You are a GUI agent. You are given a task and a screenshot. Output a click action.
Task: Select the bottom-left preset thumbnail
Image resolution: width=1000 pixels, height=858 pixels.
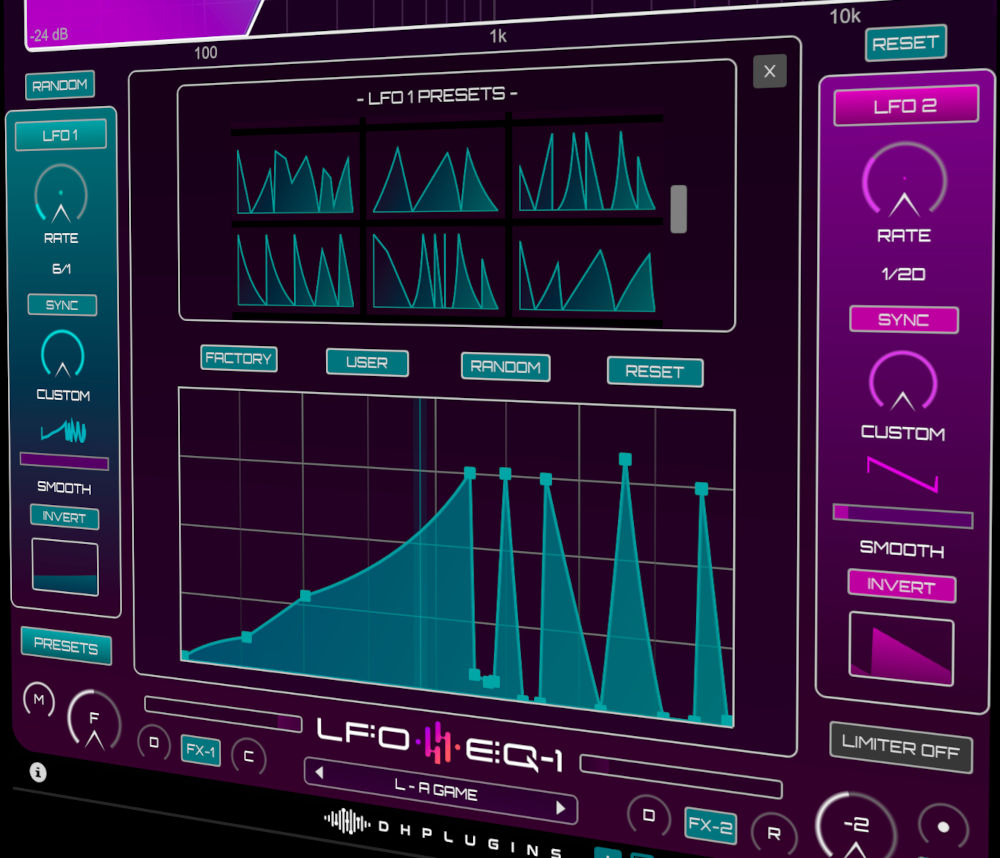pyautogui.click(x=295, y=270)
